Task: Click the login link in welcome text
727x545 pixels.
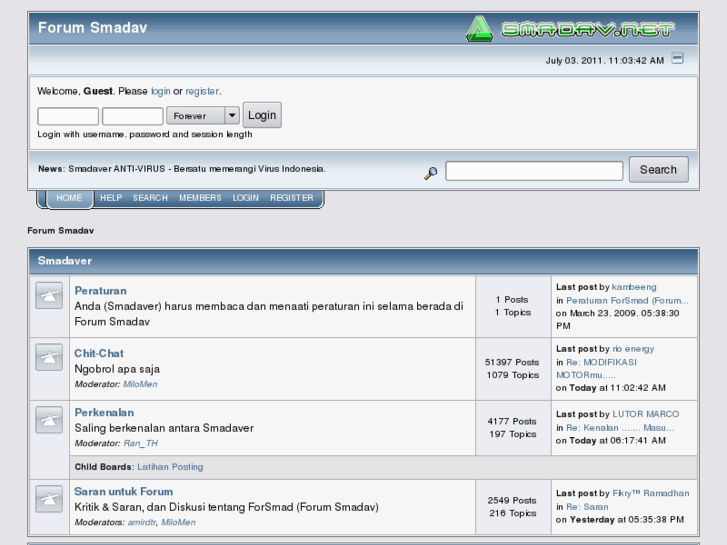Action: pos(160,91)
